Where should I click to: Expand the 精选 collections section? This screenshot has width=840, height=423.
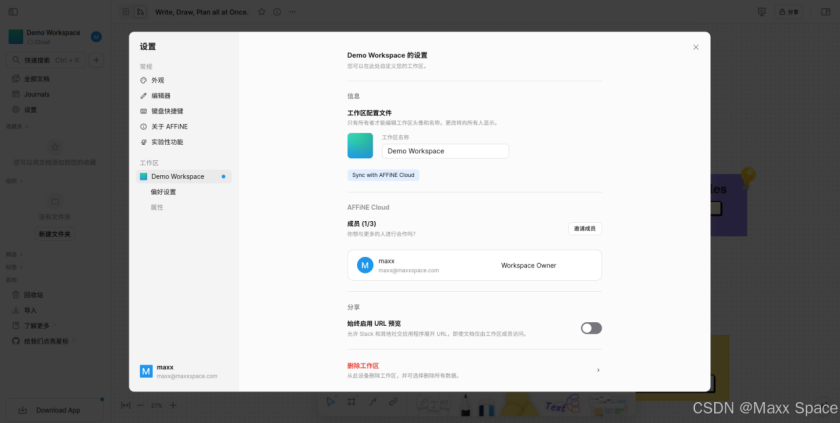pos(14,254)
